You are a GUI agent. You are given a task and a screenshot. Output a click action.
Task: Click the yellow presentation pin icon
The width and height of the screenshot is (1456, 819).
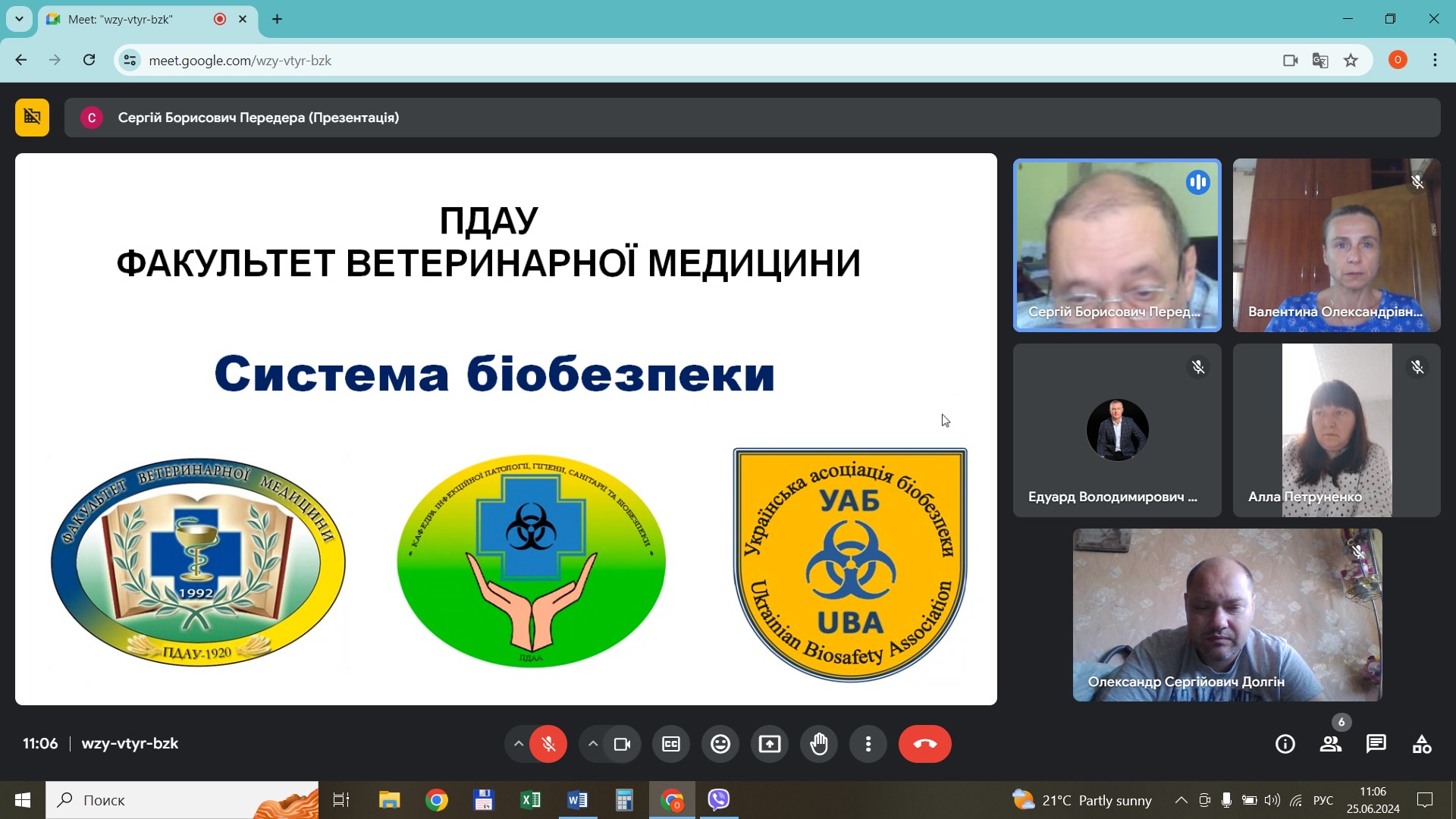32,118
